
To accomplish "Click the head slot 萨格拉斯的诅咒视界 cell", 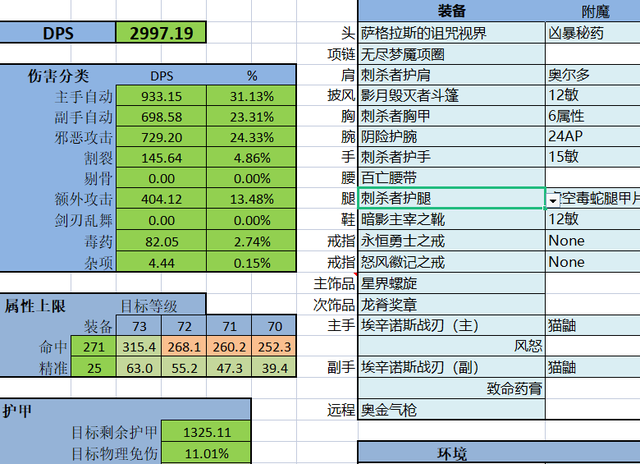I will 450,34.
